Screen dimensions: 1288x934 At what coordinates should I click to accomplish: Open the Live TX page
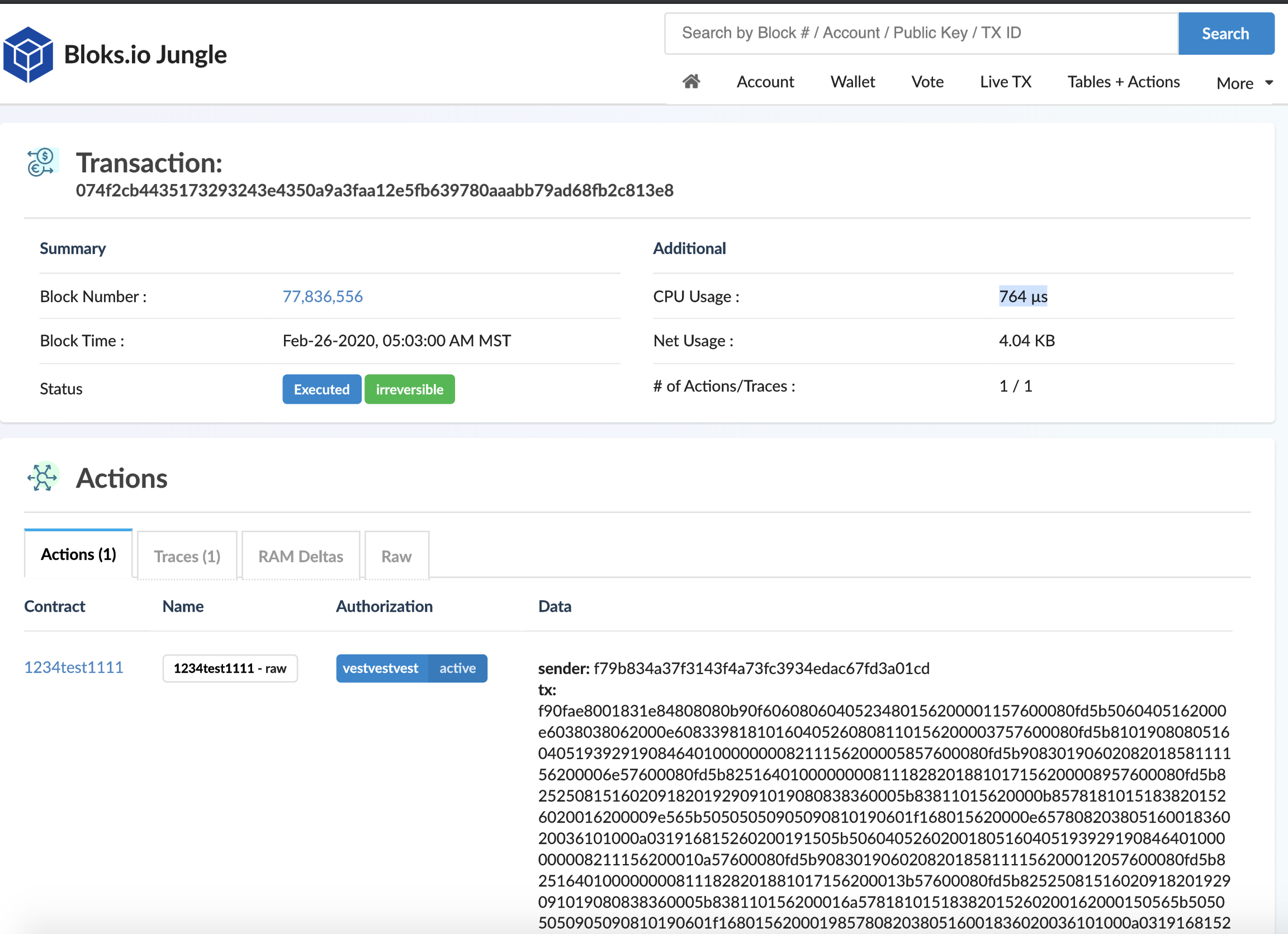(1005, 82)
